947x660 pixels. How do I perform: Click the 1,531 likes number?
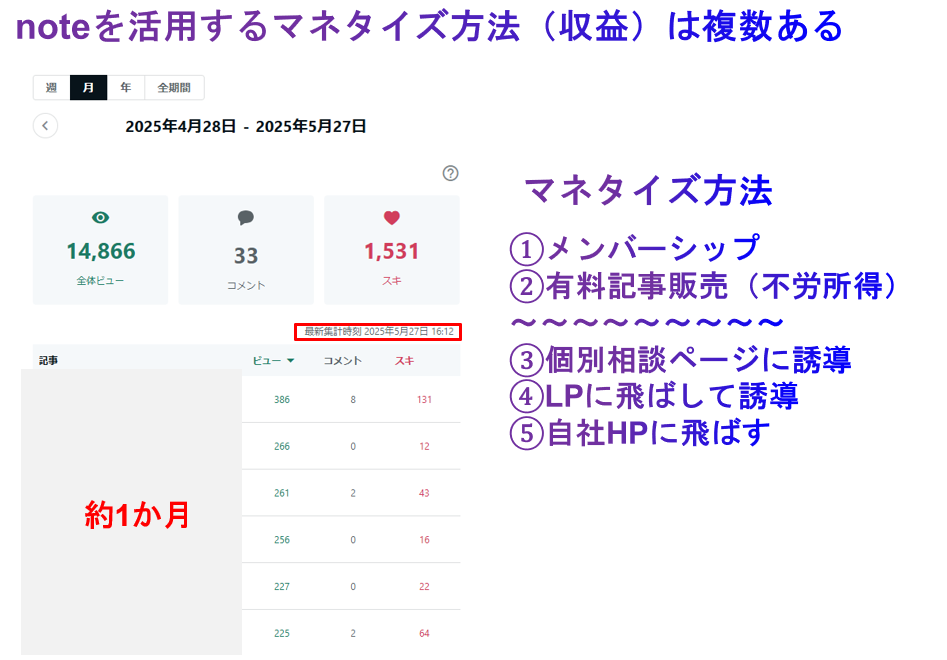tap(391, 251)
